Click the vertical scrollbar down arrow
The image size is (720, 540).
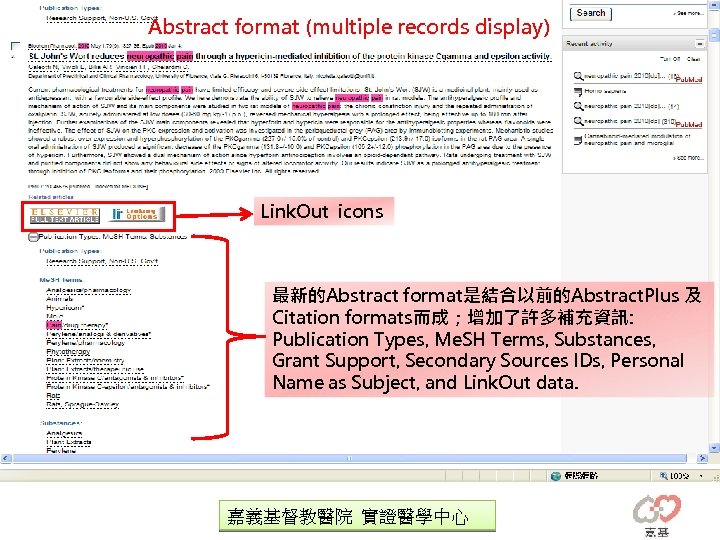tap(714, 448)
